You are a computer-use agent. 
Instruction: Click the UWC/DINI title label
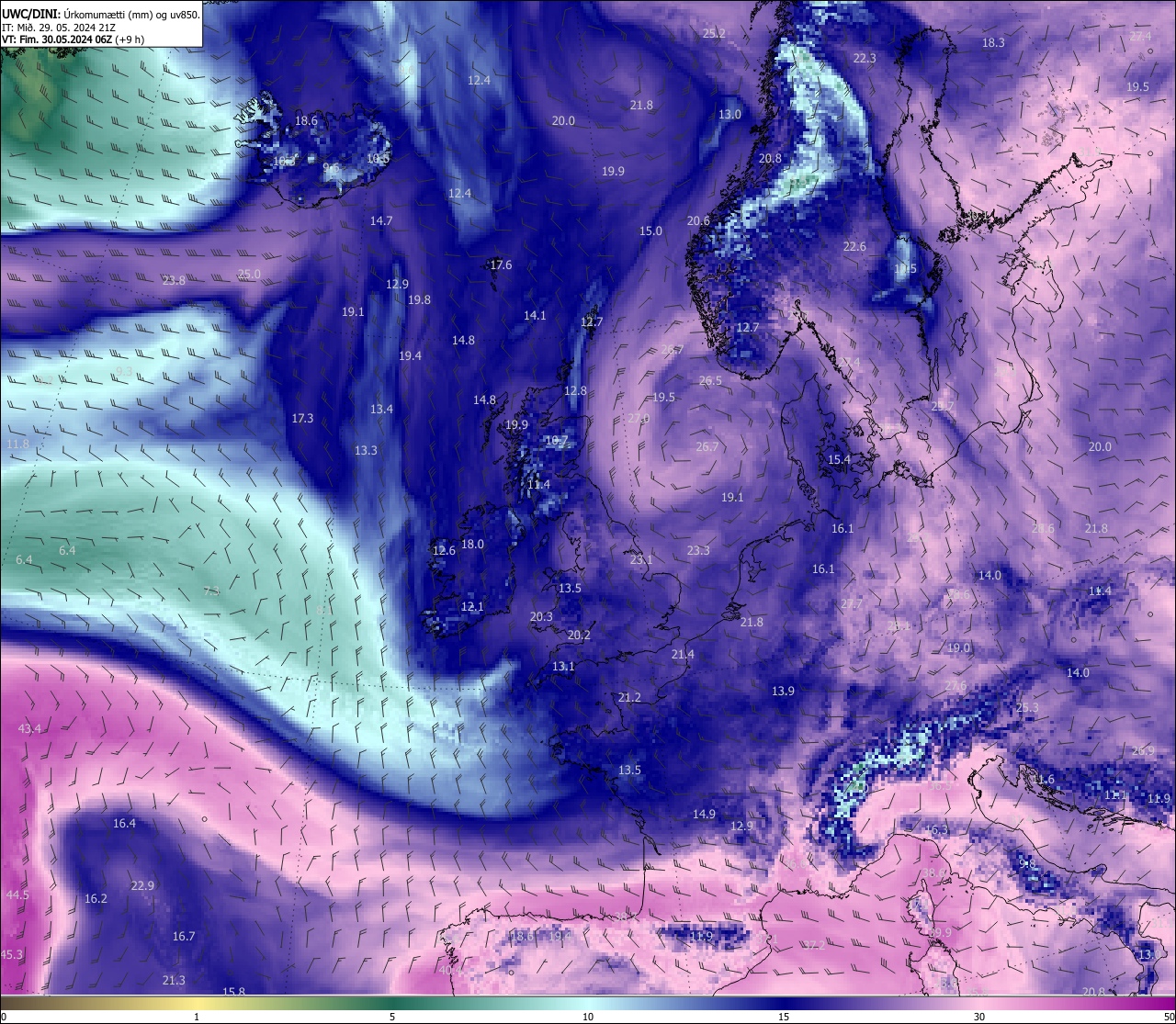pyautogui.click(x=31, y=14)
